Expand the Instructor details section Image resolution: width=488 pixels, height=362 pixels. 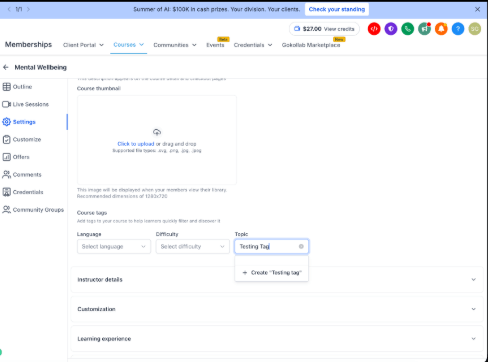click(x=277, y=280)
